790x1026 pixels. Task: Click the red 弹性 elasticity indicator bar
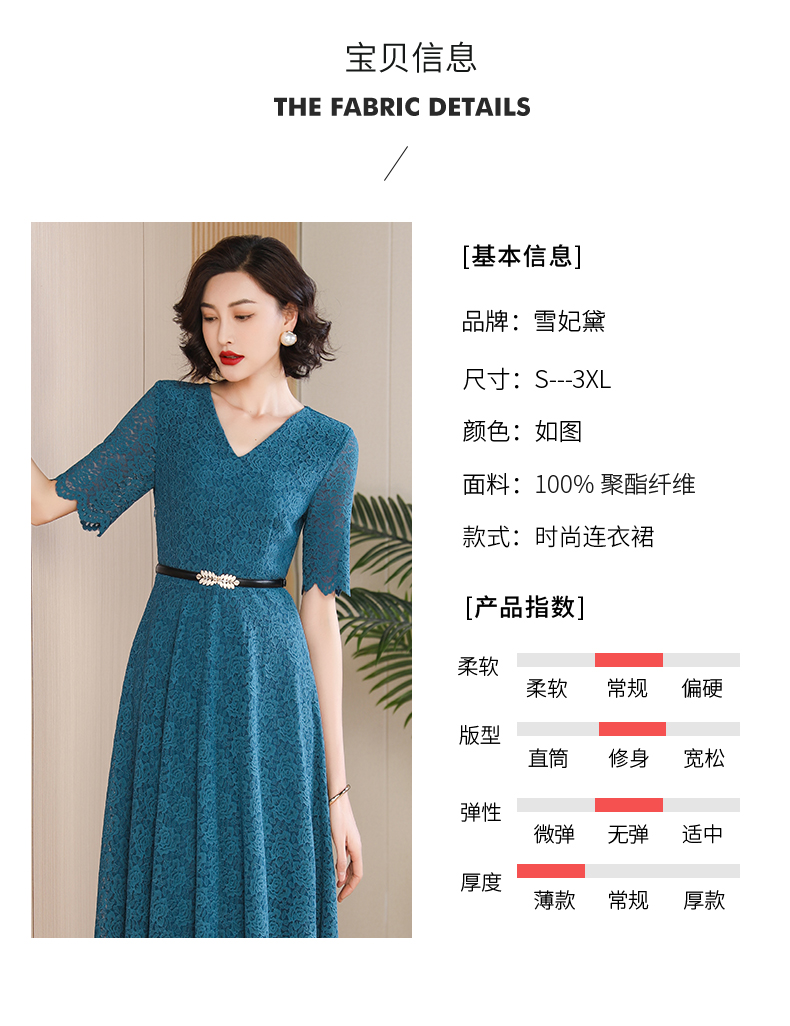[x=628, y=805]
